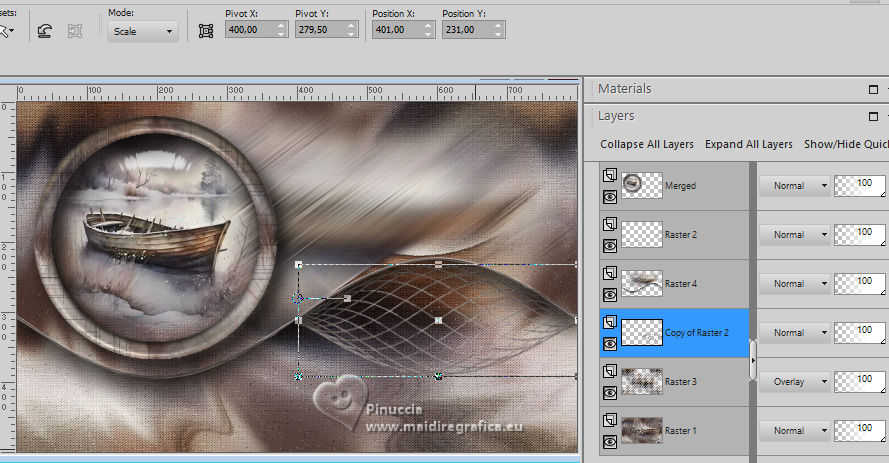Open blend mode dropdown for Raster 1
Viewport: 889px width, 463px height.
(794, 431)
